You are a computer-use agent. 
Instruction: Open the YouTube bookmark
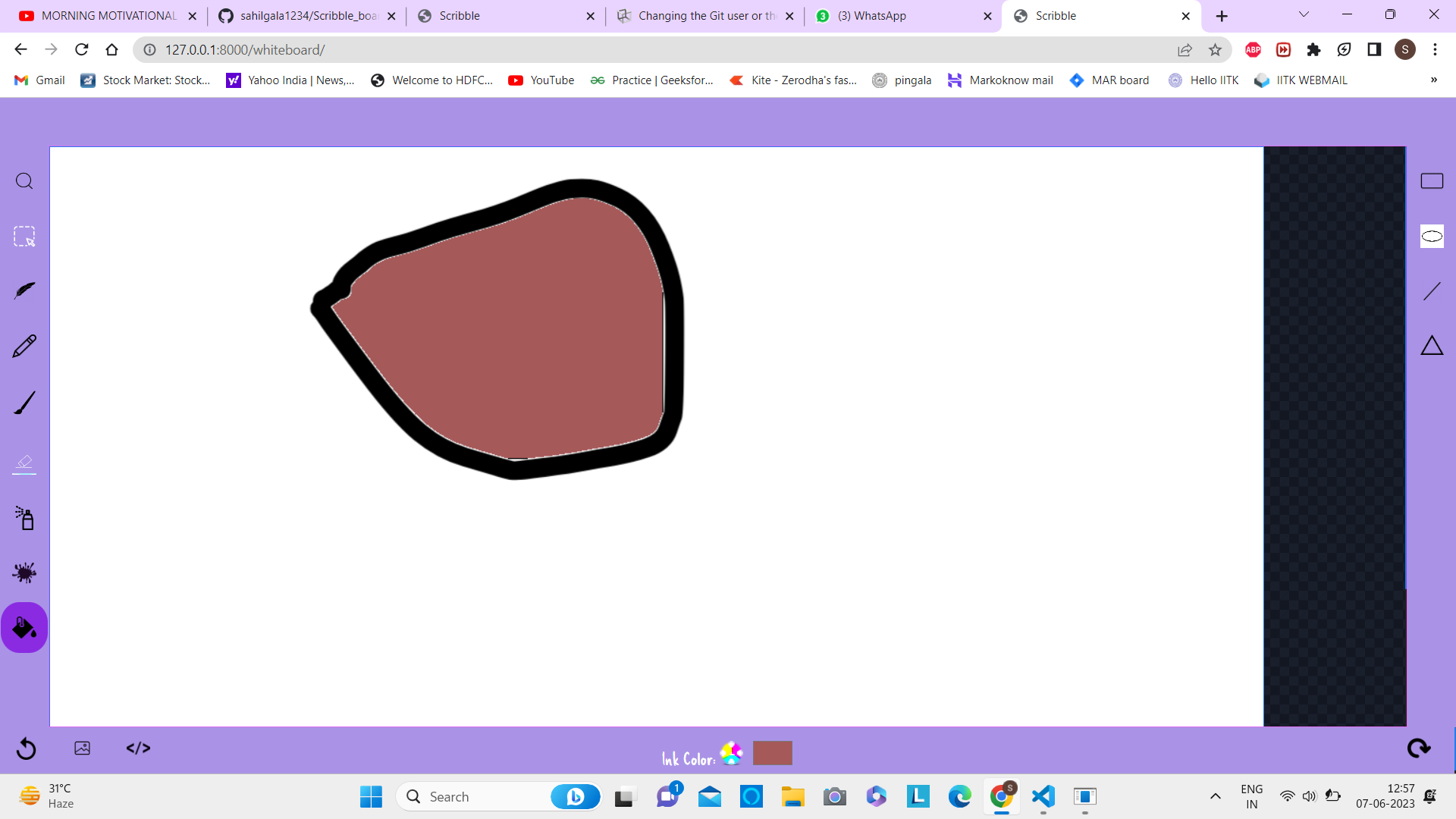[x=541, y=80]
